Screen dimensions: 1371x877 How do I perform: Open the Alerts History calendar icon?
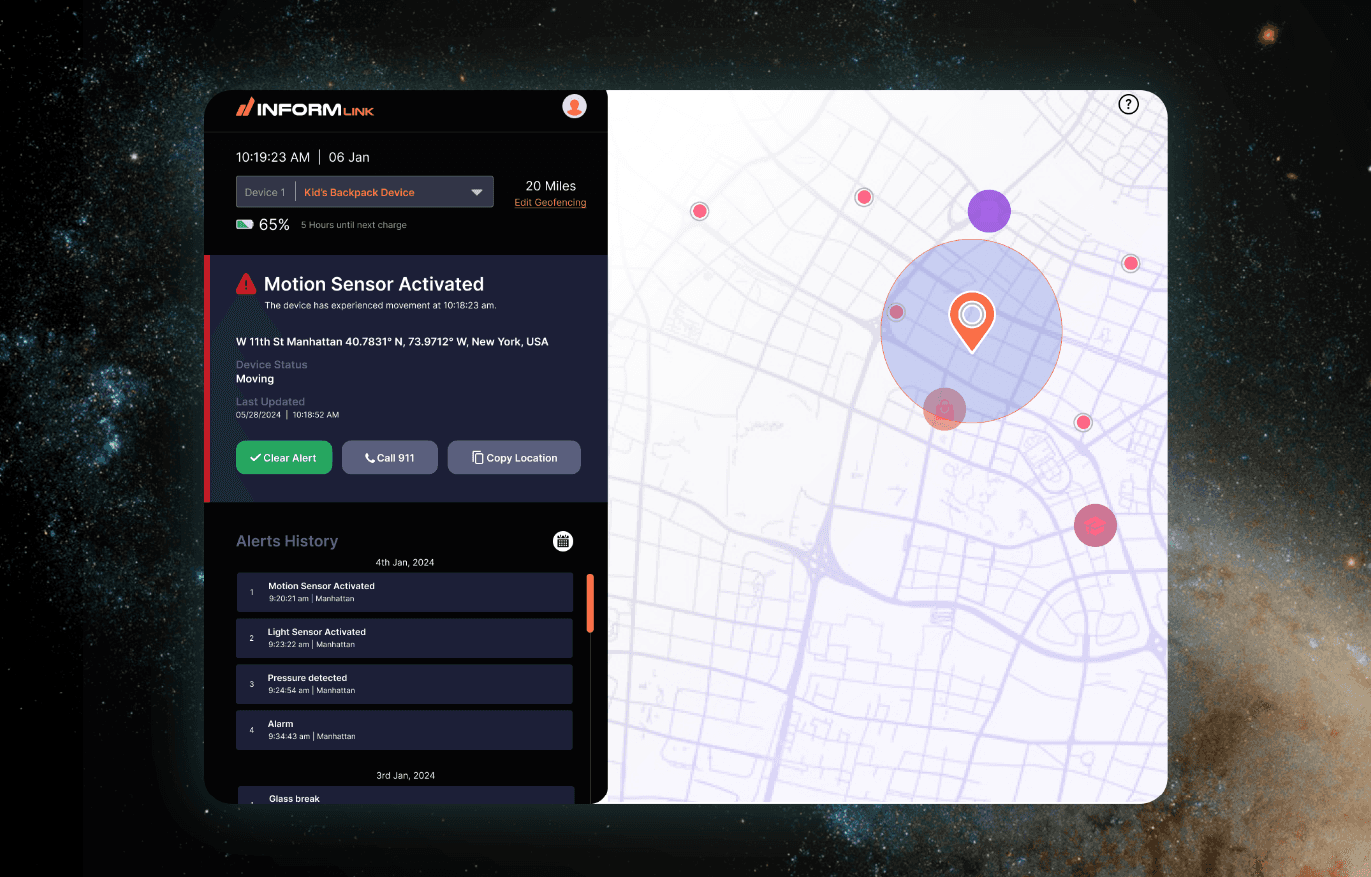[564, 541]
